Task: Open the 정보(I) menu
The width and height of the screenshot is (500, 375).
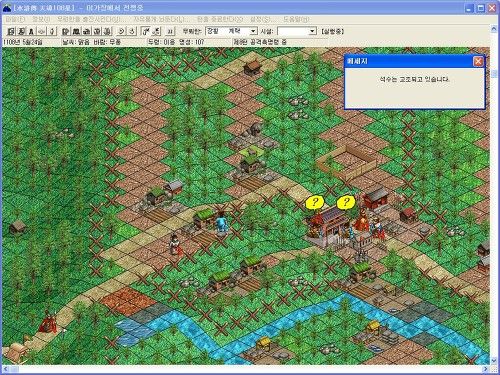Action: [41, 19]
